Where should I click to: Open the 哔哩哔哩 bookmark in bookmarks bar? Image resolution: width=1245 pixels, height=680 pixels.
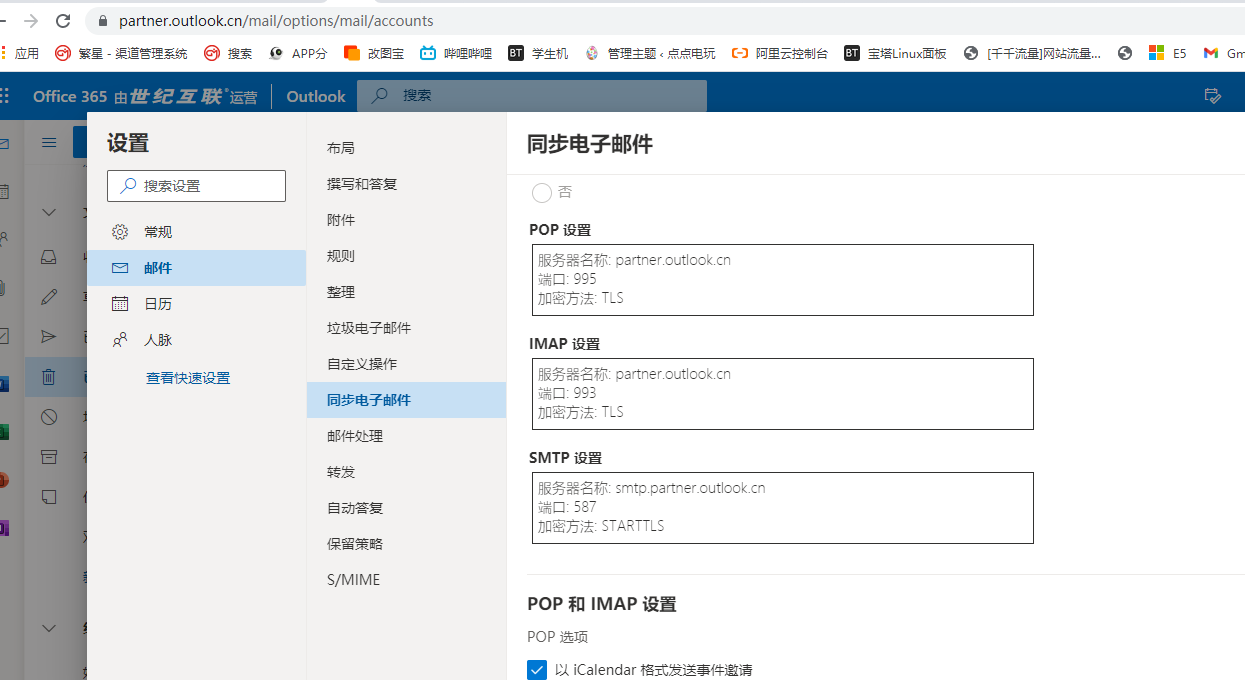[457, 54]
